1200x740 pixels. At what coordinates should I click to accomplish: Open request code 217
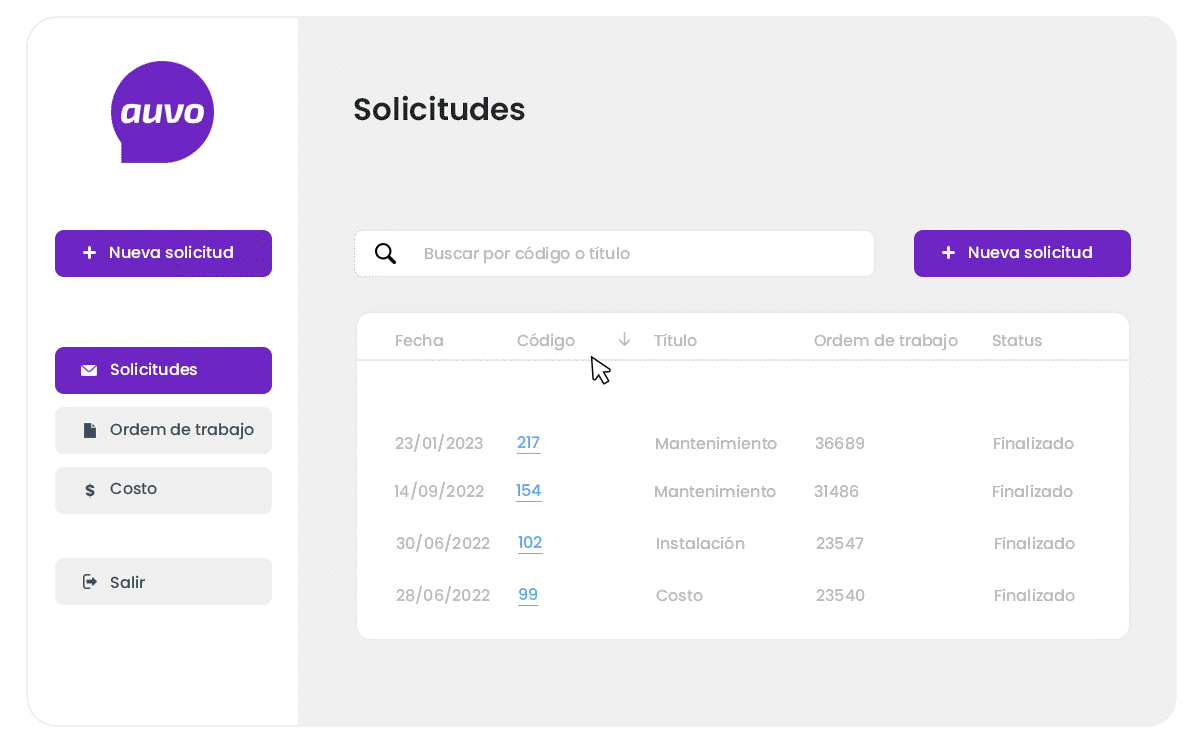(x=528, y=443)
